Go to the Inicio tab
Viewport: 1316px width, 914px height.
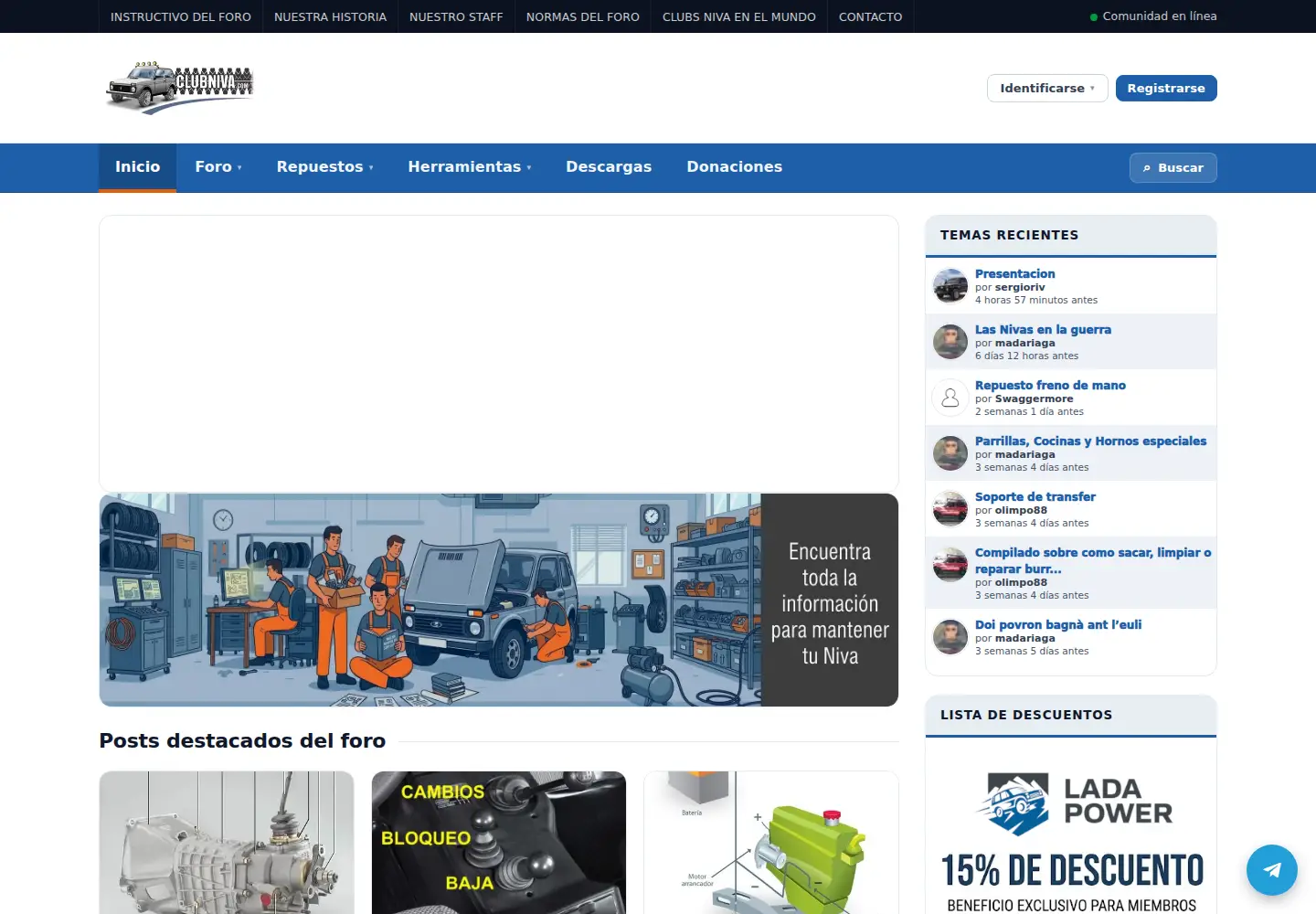[x=137, y=167]
